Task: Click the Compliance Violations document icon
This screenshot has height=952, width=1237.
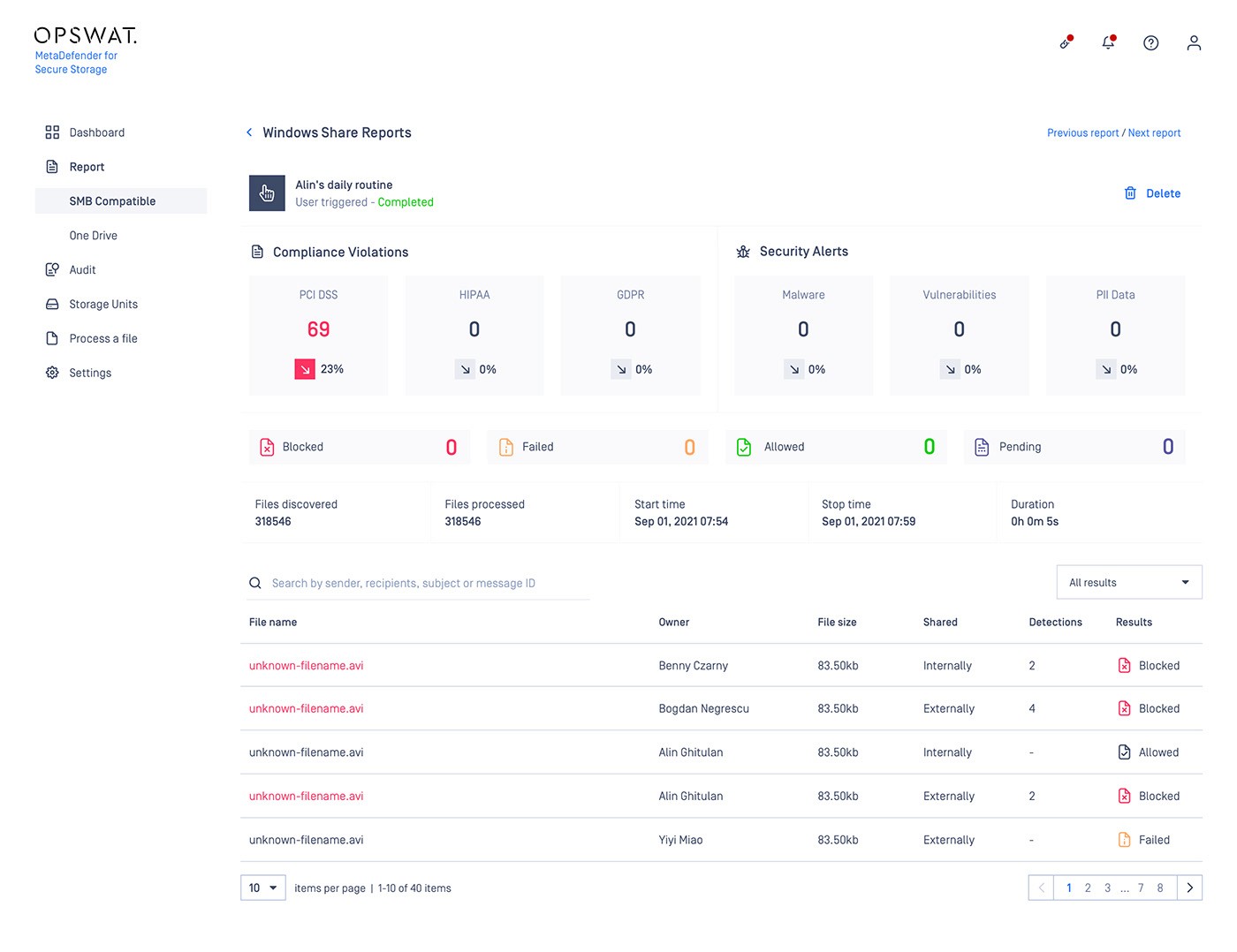Action: 257,252
